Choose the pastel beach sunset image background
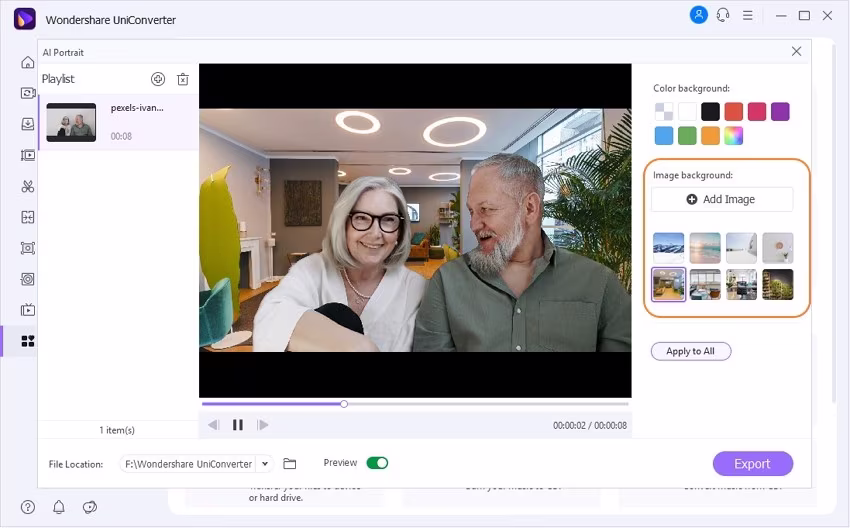 pos(705,248)
